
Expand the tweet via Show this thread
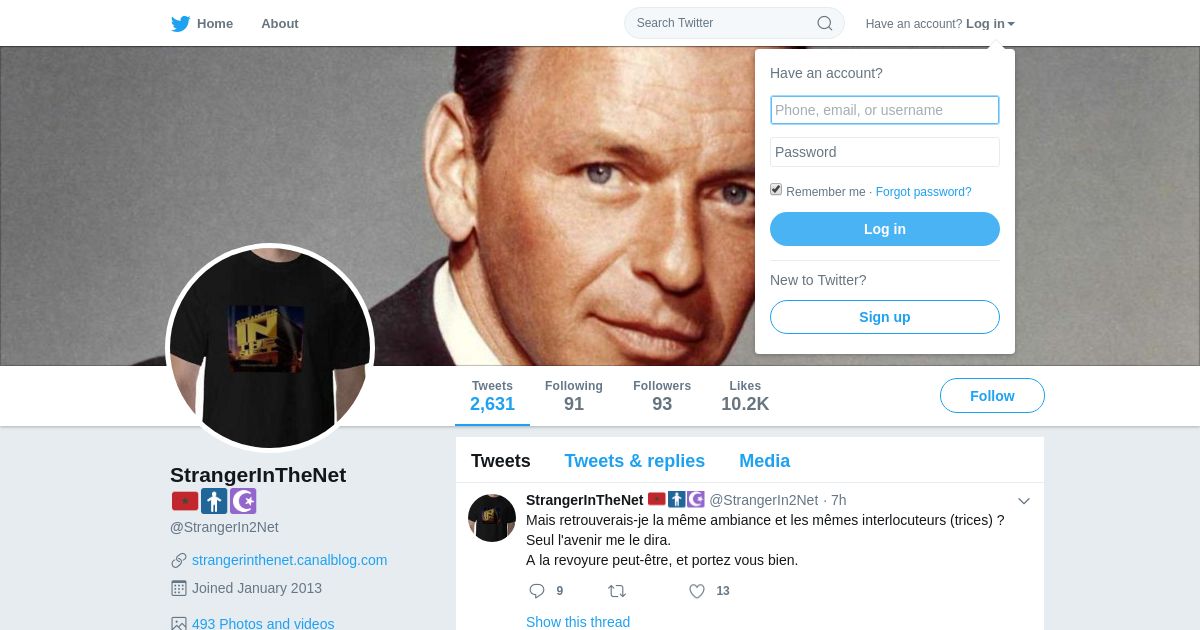[x=578, y=622]
